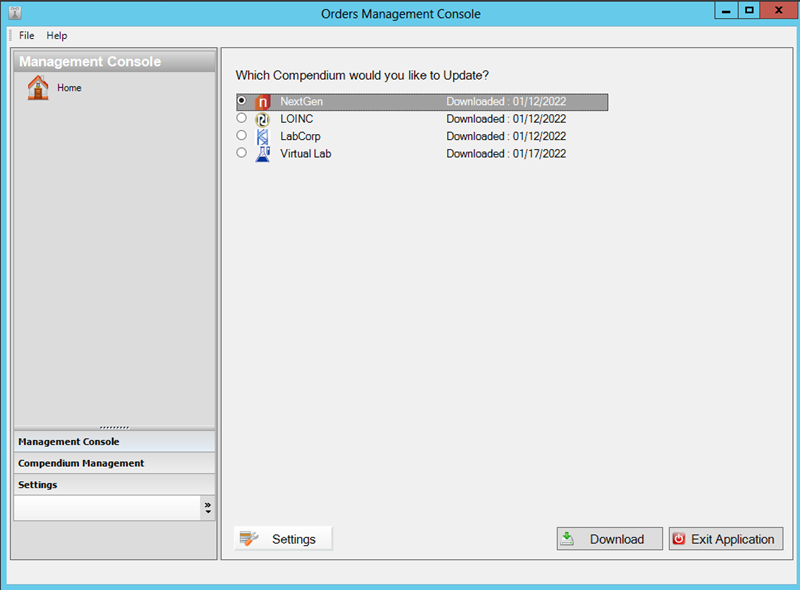Click the Download button label
This screenshot has height=590, width=800.
pos(617,539)
